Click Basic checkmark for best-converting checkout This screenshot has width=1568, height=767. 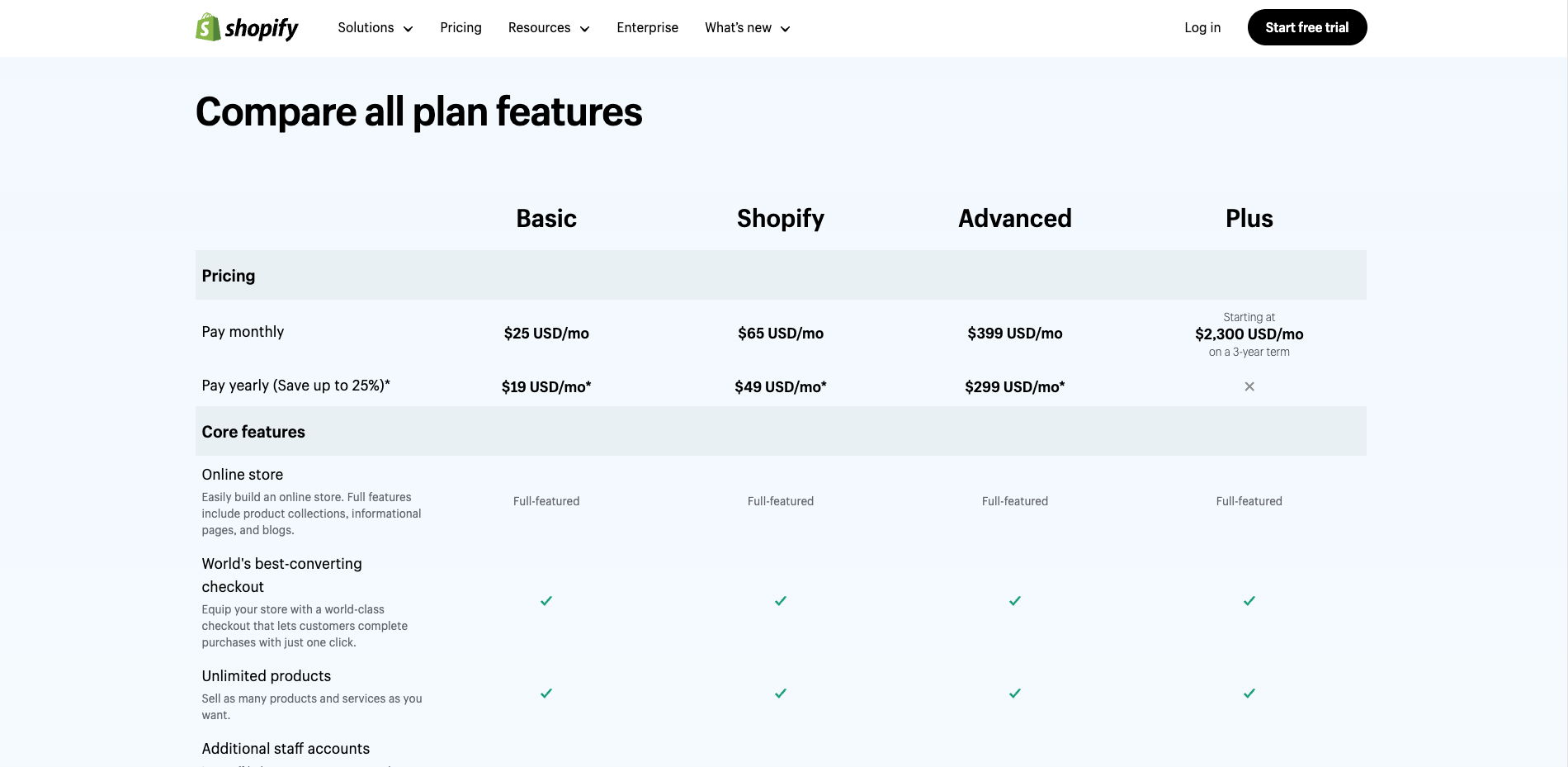[546, 601]
